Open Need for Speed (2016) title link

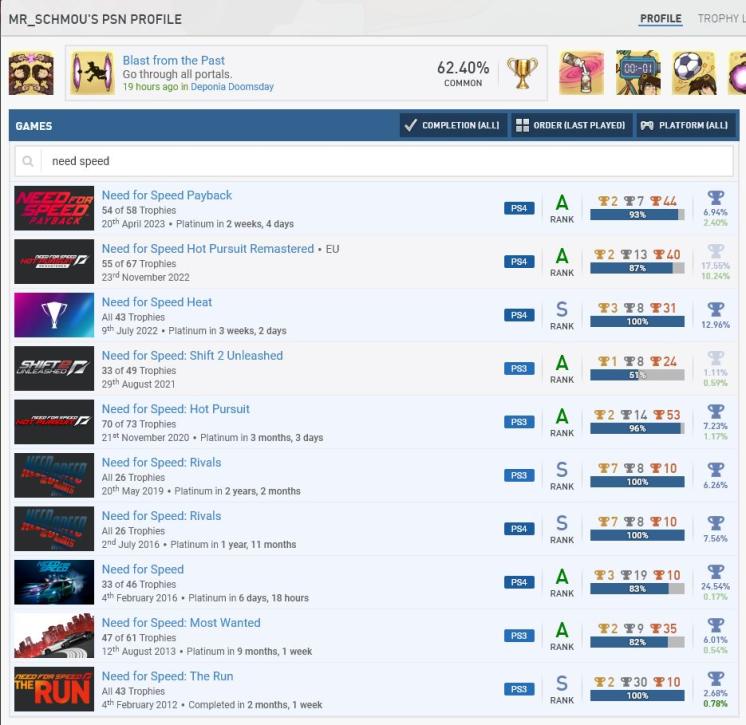tap(142, 569)
